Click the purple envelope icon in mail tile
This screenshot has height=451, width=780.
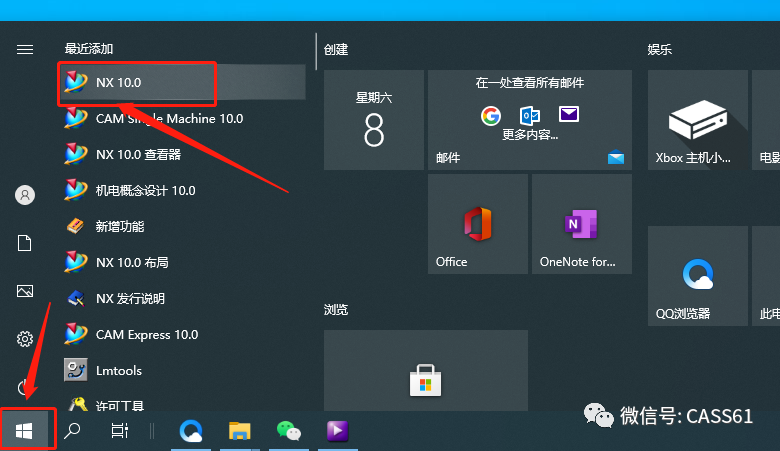569,114
